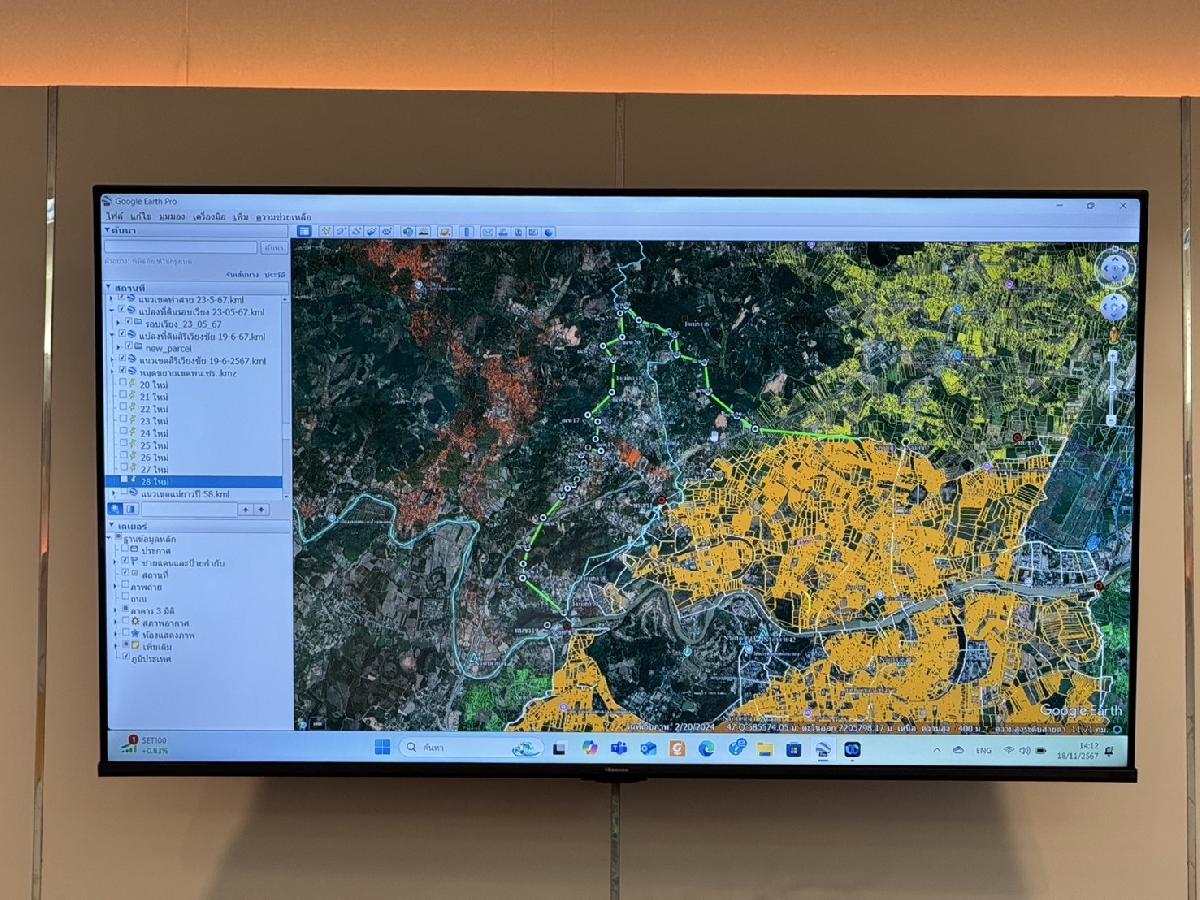The image size is (1200, 900).
Task: Click the Pegman street view icon
Action: (x=1113, y=336)
